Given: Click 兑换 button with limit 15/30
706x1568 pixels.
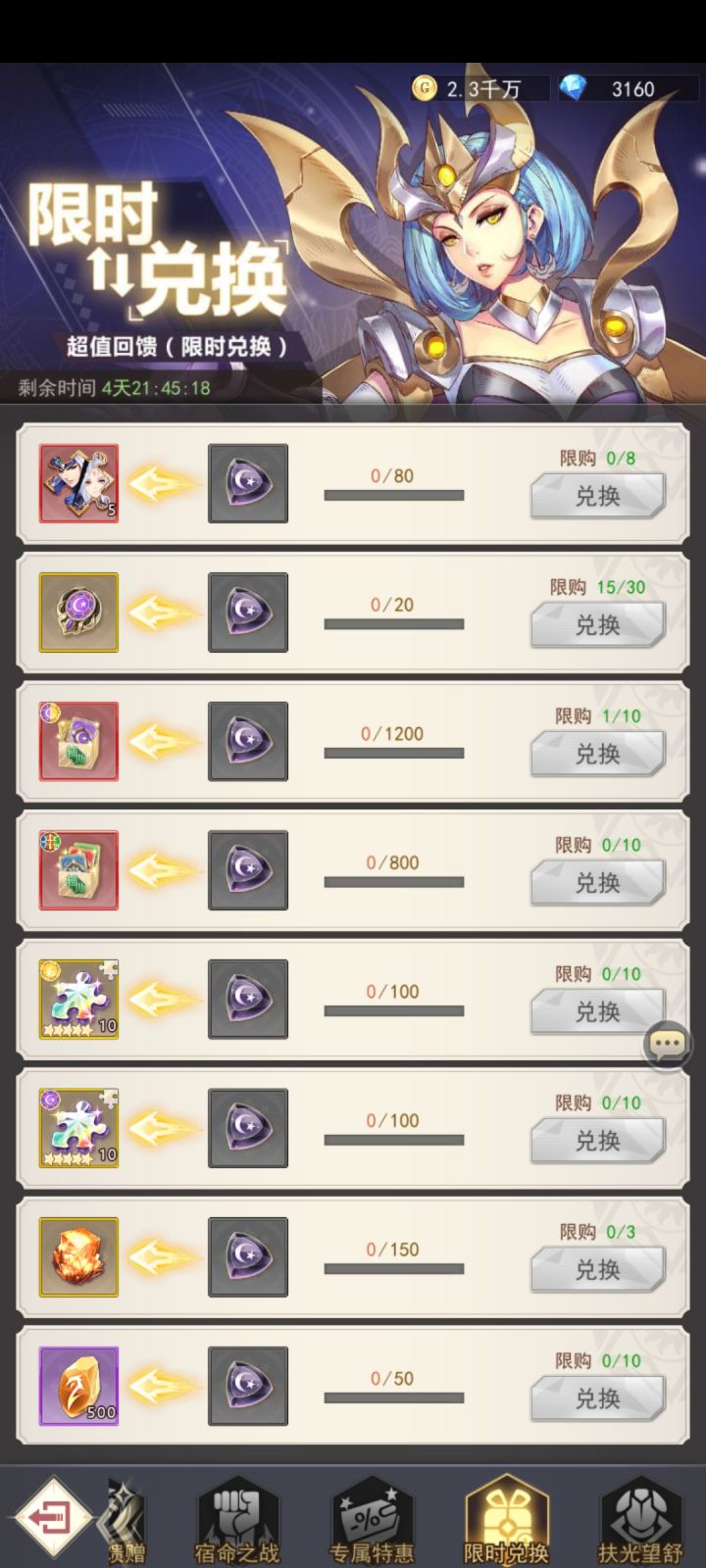Looking at the screenshot, I should tap(598, 625).
